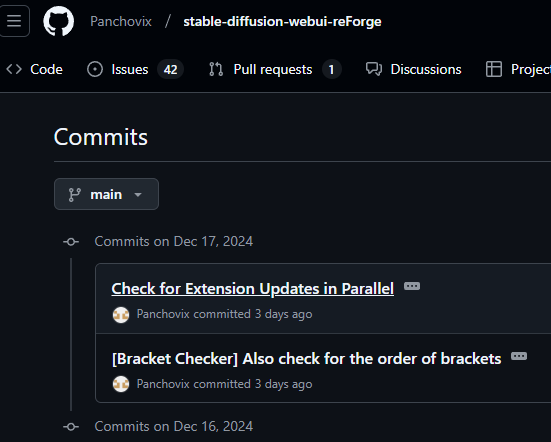Open the main branch selector dropdown

coord(106,194)
